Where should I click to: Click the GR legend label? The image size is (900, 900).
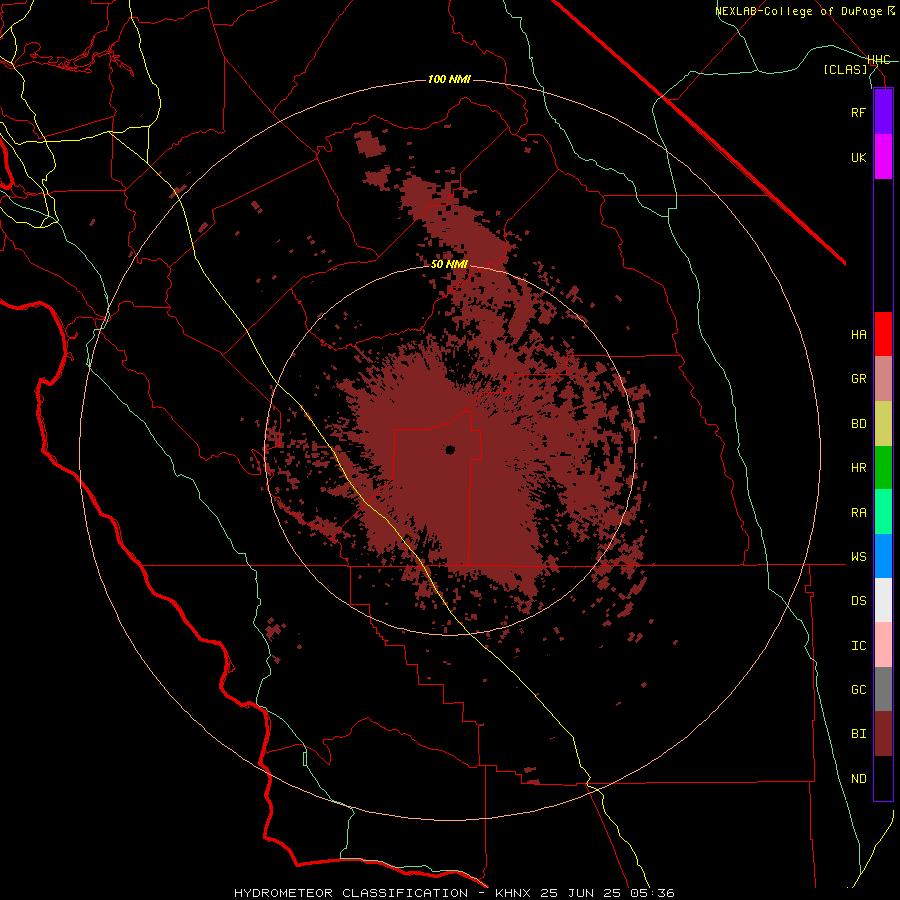click(x=858, y=379)
